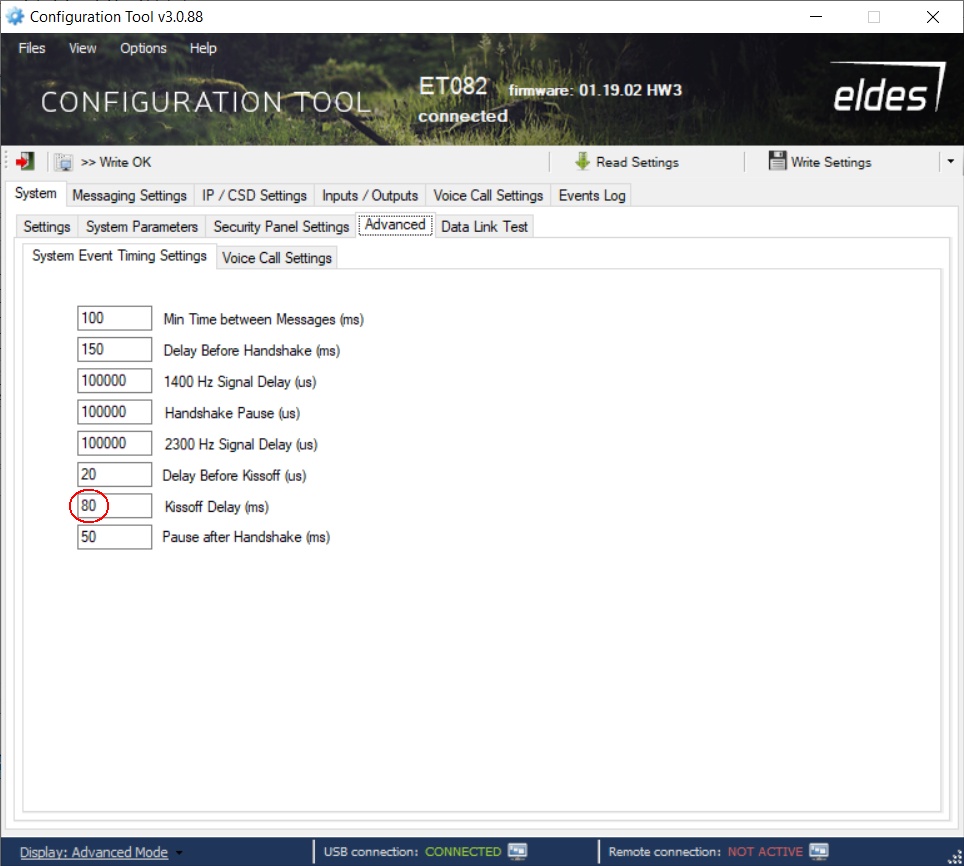The height and width of the screenshot is (866, 964).
Task: Open Security Panel Settings sub-tab
Action: [282, 227]
